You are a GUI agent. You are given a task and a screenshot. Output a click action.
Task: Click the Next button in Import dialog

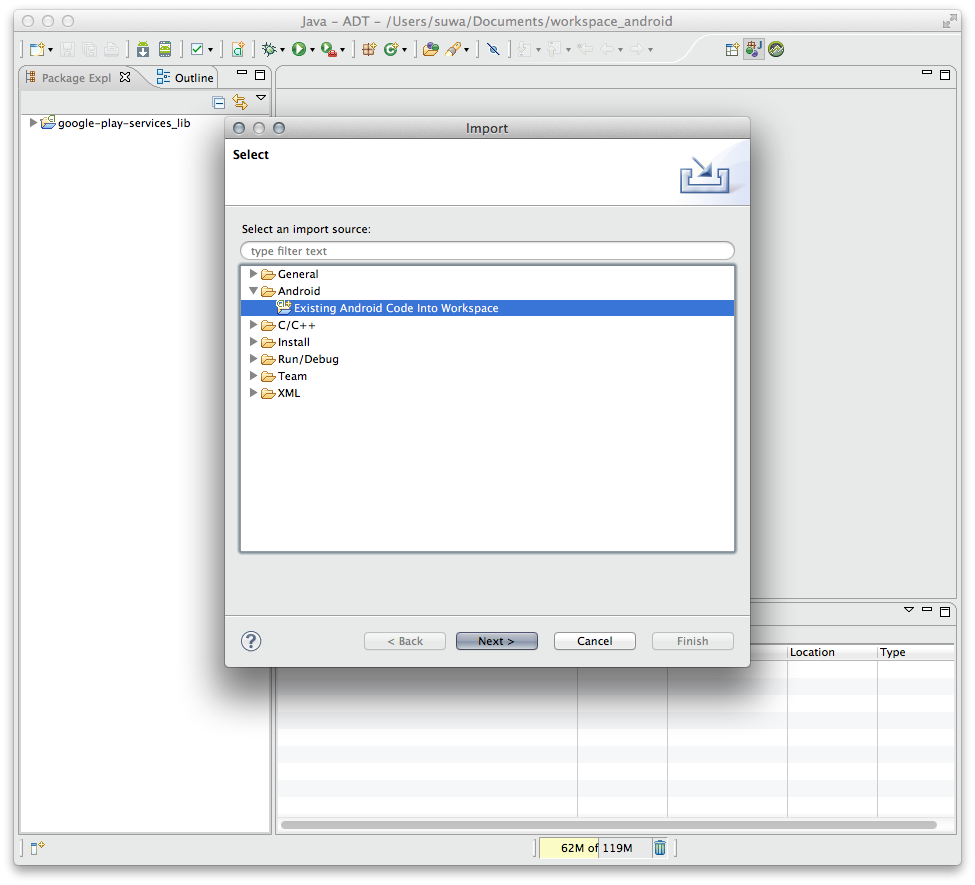tap(496, 641)
